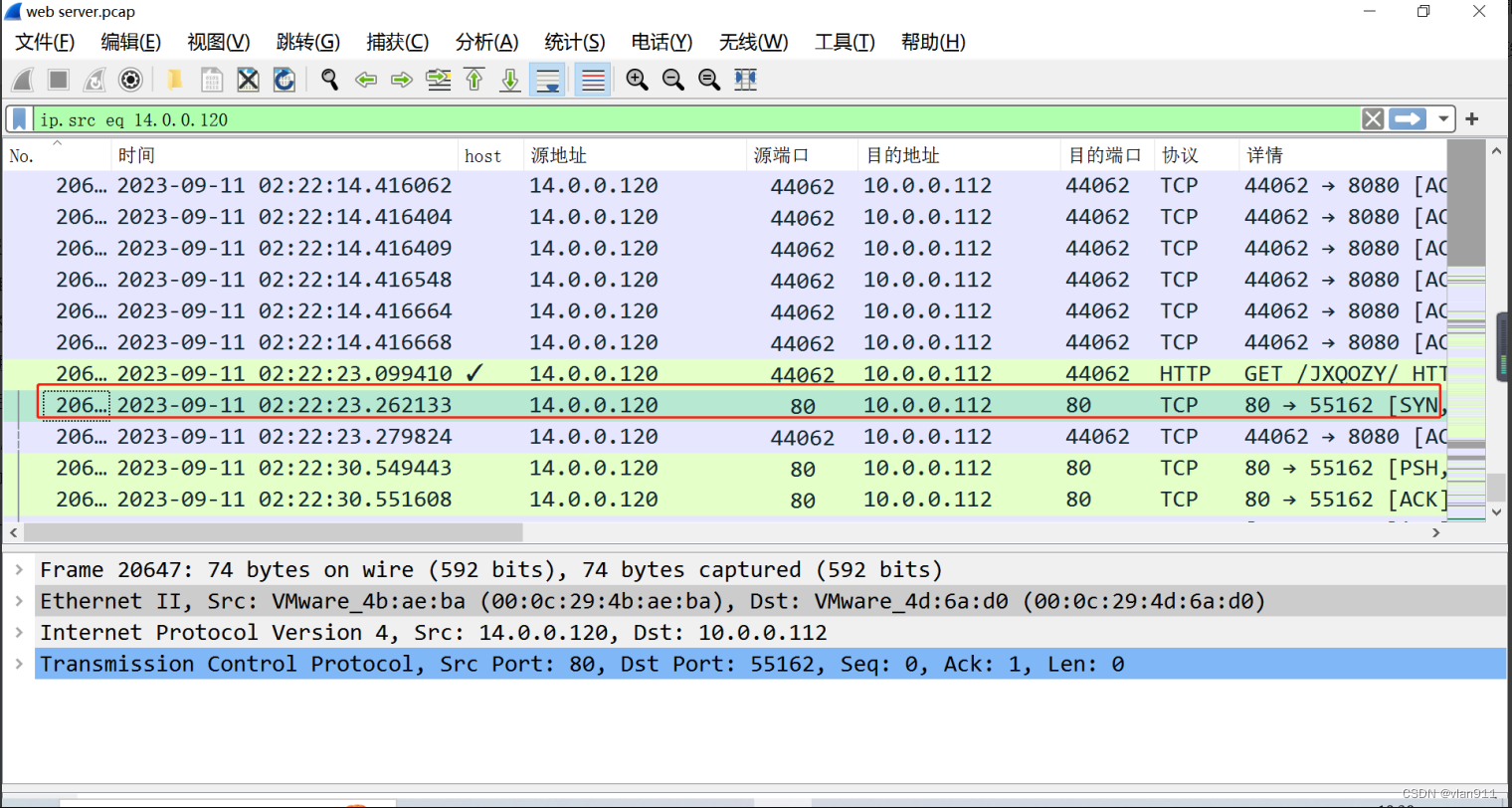The height and width of the screenshot is (808, 1512).
Task: Sort by the 源地址 column header
Action: pyautogui.click(x=635, y=155)
